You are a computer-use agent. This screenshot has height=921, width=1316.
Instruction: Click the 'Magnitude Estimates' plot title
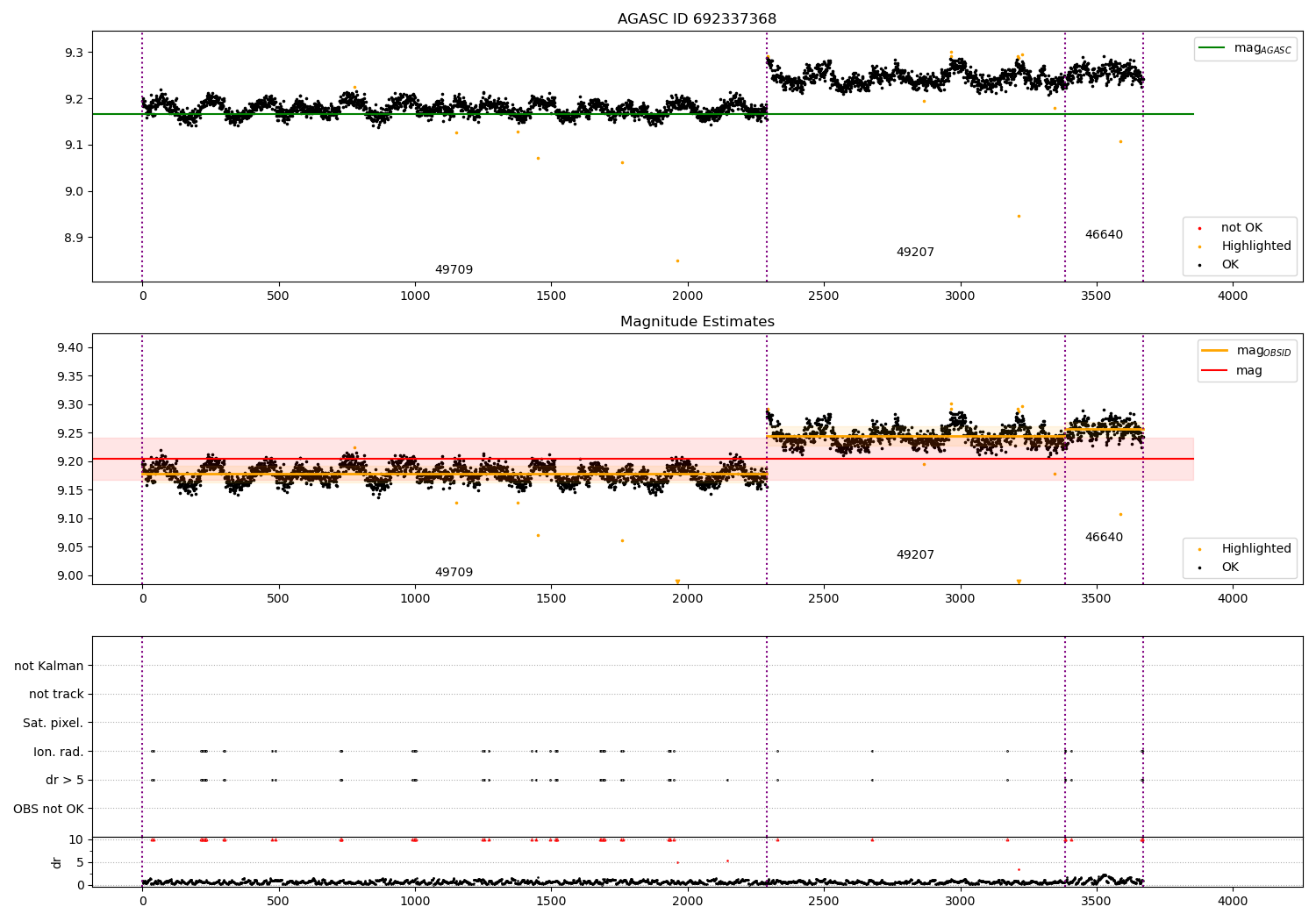pyautogui.click(x=697, y=322)
